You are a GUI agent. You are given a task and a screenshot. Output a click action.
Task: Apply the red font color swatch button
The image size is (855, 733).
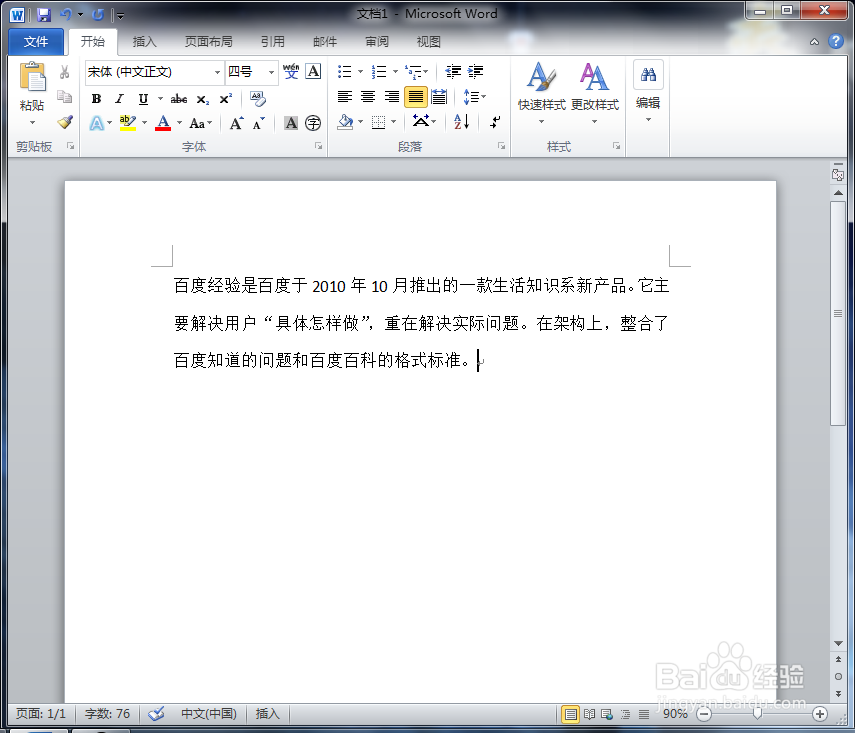tap(163, 123)
